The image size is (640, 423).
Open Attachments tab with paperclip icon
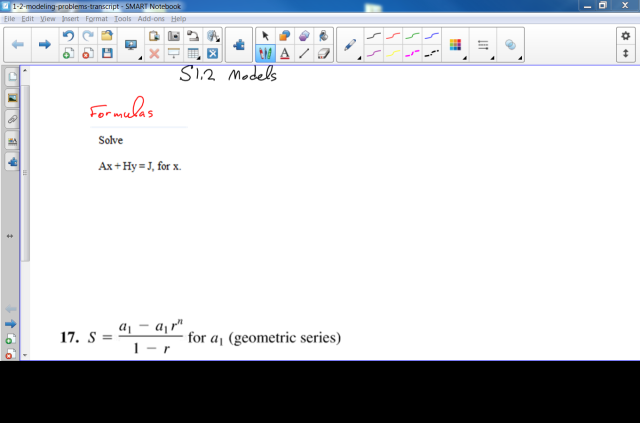click(12, 119)
